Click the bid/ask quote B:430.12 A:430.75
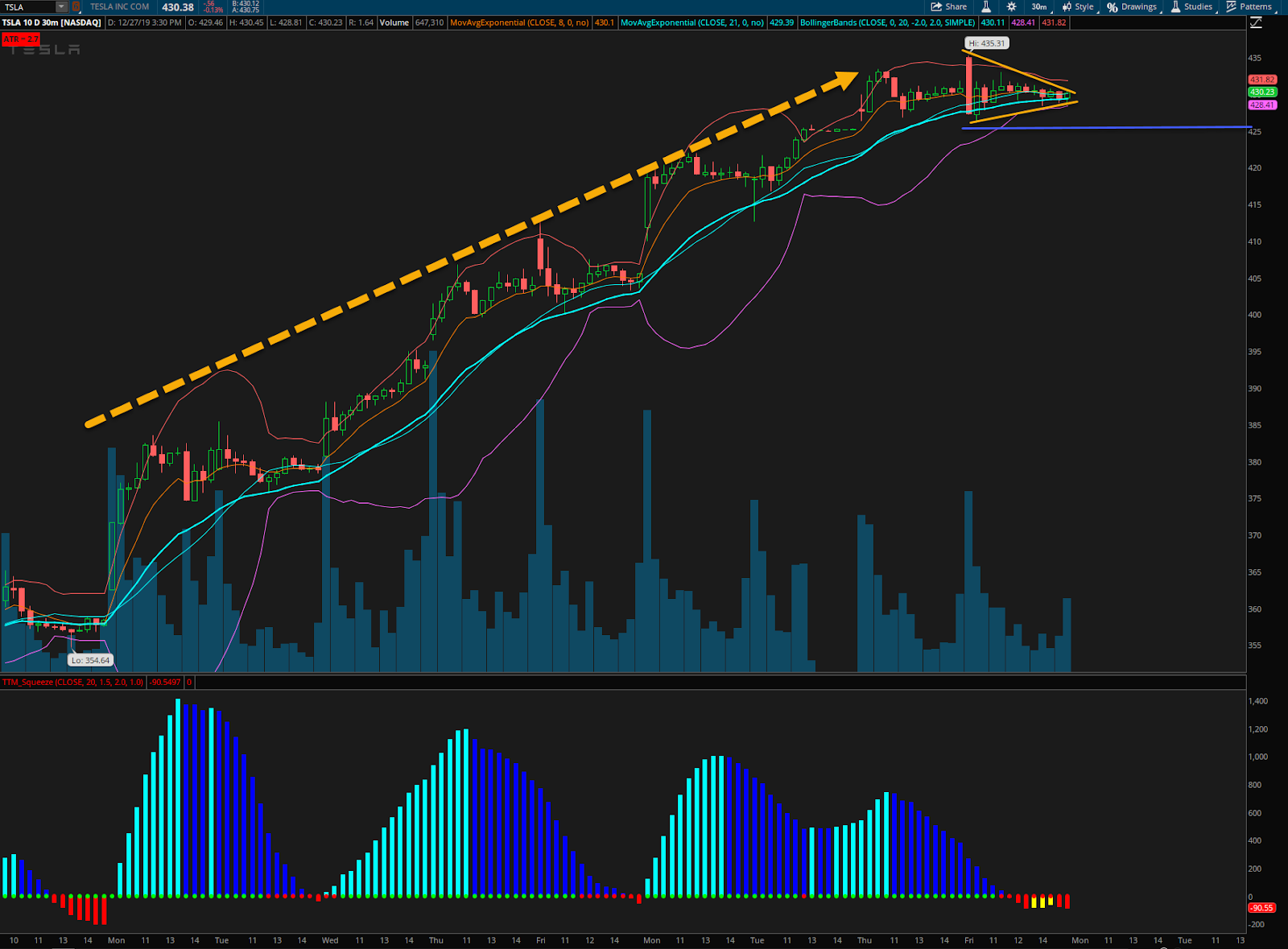 tap(245, 6)
